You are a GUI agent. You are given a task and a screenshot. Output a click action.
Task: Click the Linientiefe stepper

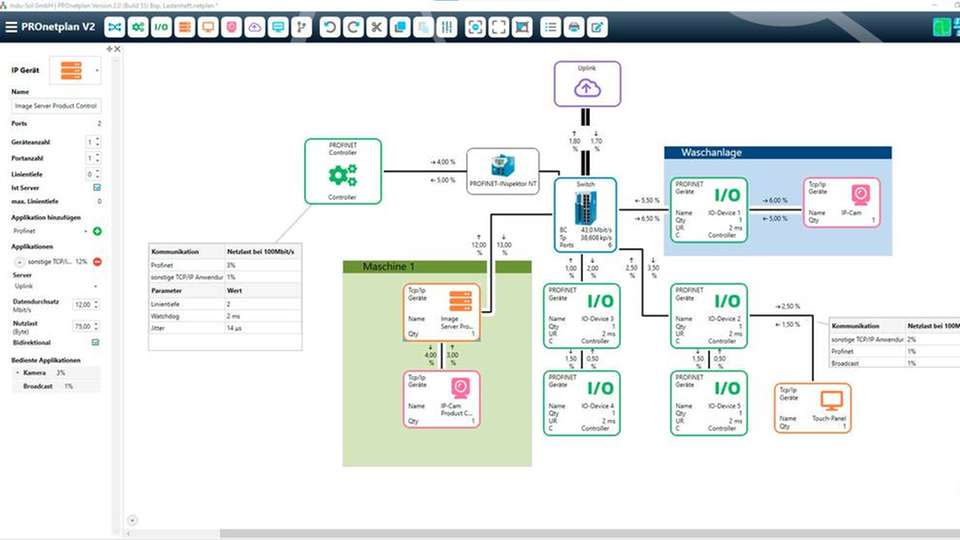(x=97, y=174)
